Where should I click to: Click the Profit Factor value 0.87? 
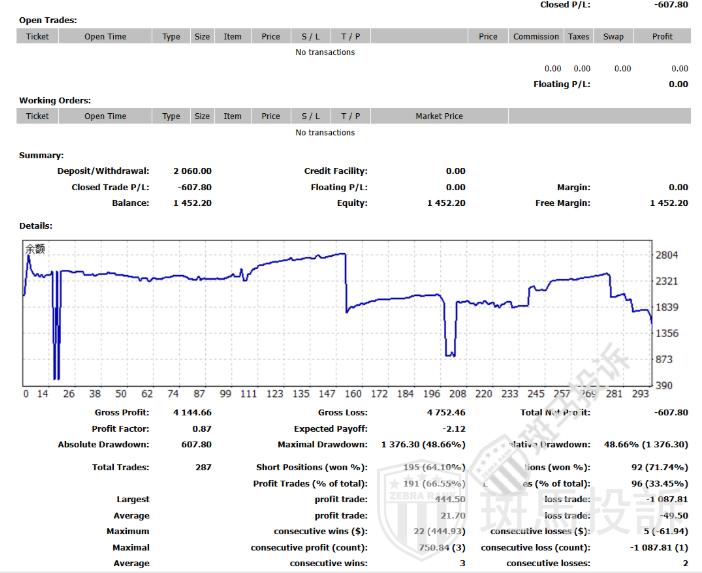[x=200, y=428]
